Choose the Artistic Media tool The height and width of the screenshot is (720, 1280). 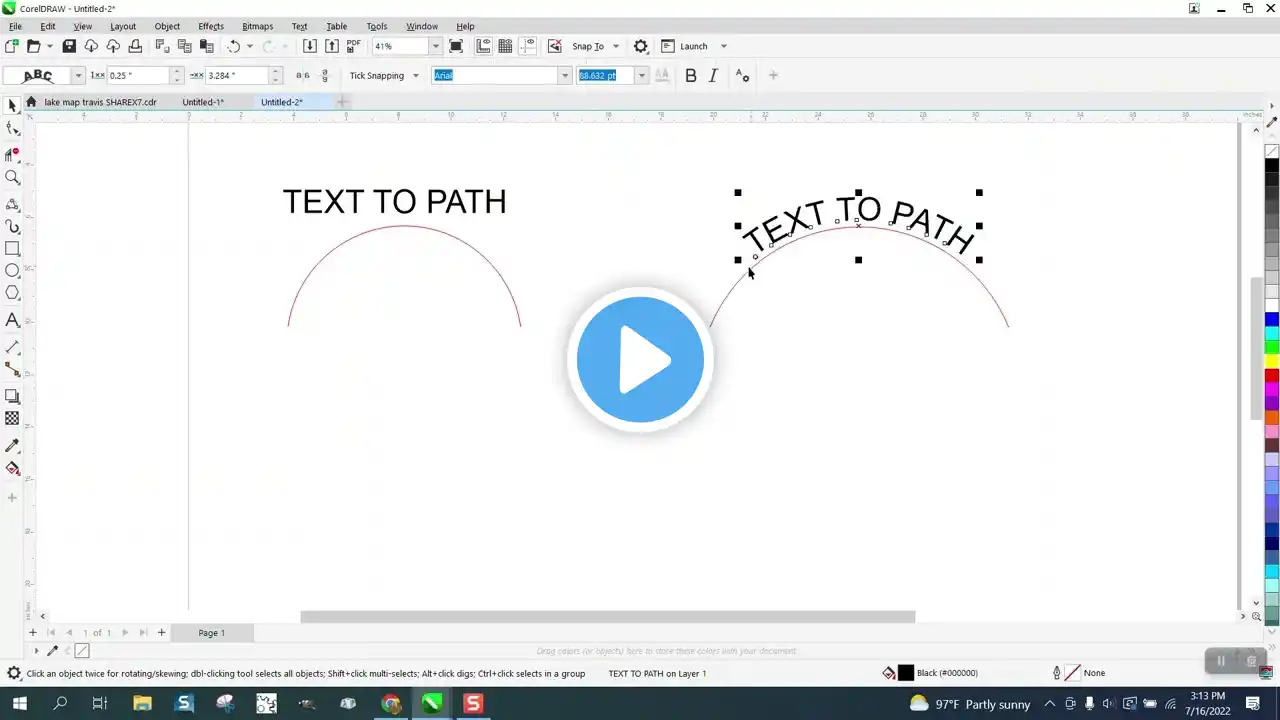tap(12, 227)
